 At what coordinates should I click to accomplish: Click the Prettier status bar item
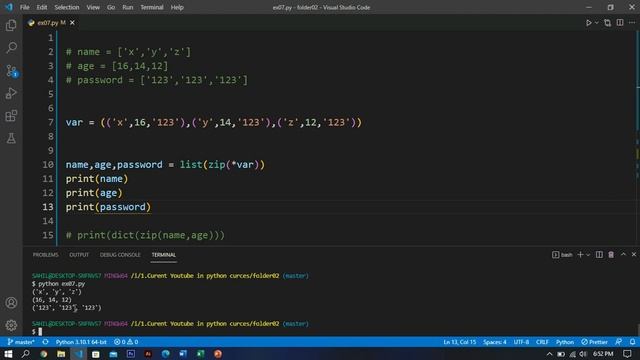tap(595, 342)
